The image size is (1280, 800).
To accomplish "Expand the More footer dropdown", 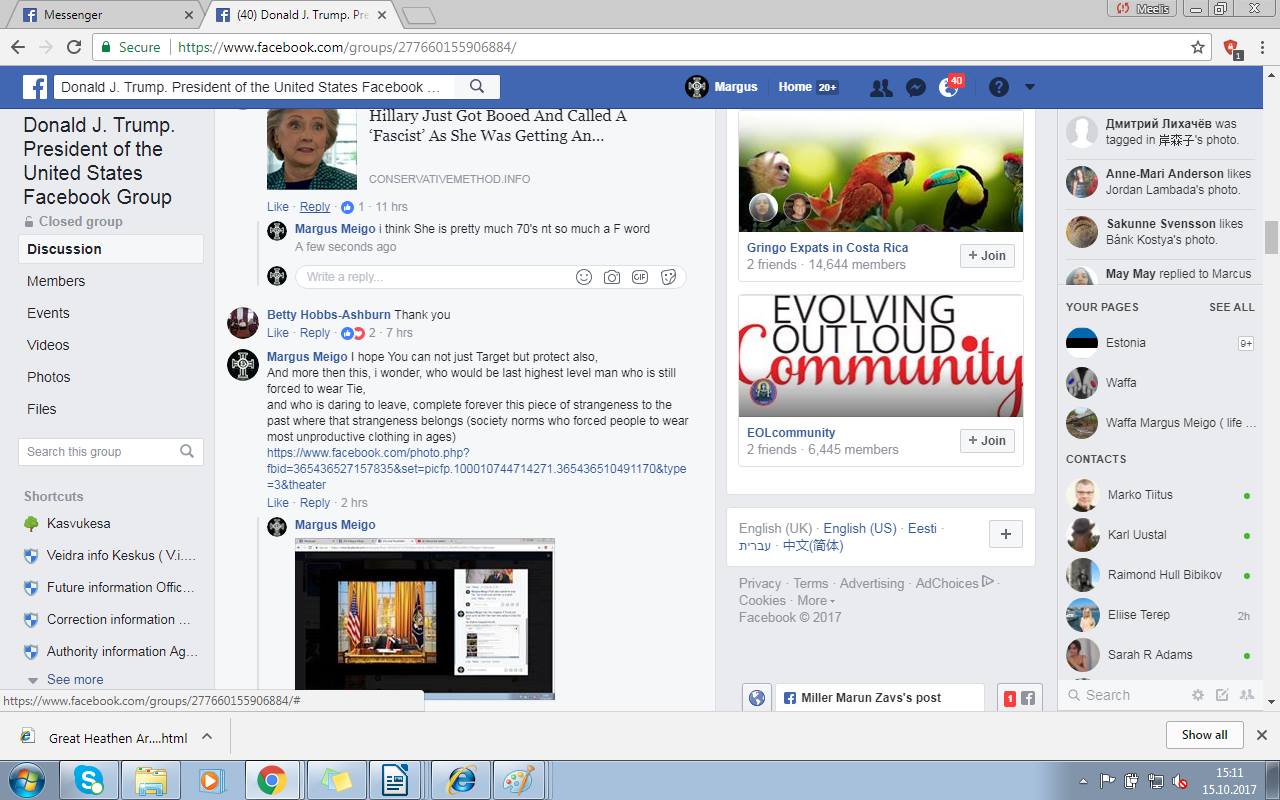I will pos(816,601).
